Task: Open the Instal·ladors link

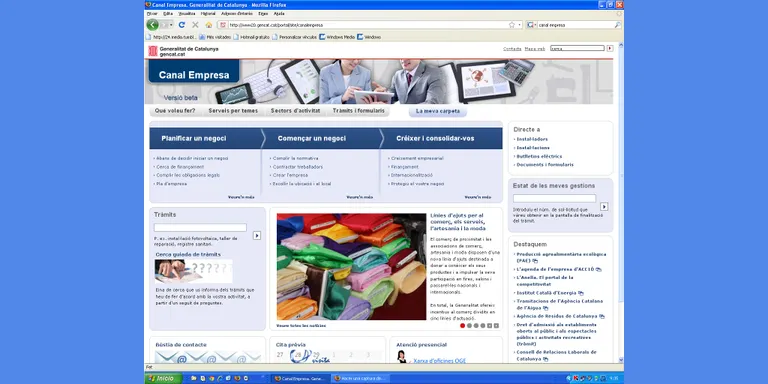Action: [x=532, y=139]
